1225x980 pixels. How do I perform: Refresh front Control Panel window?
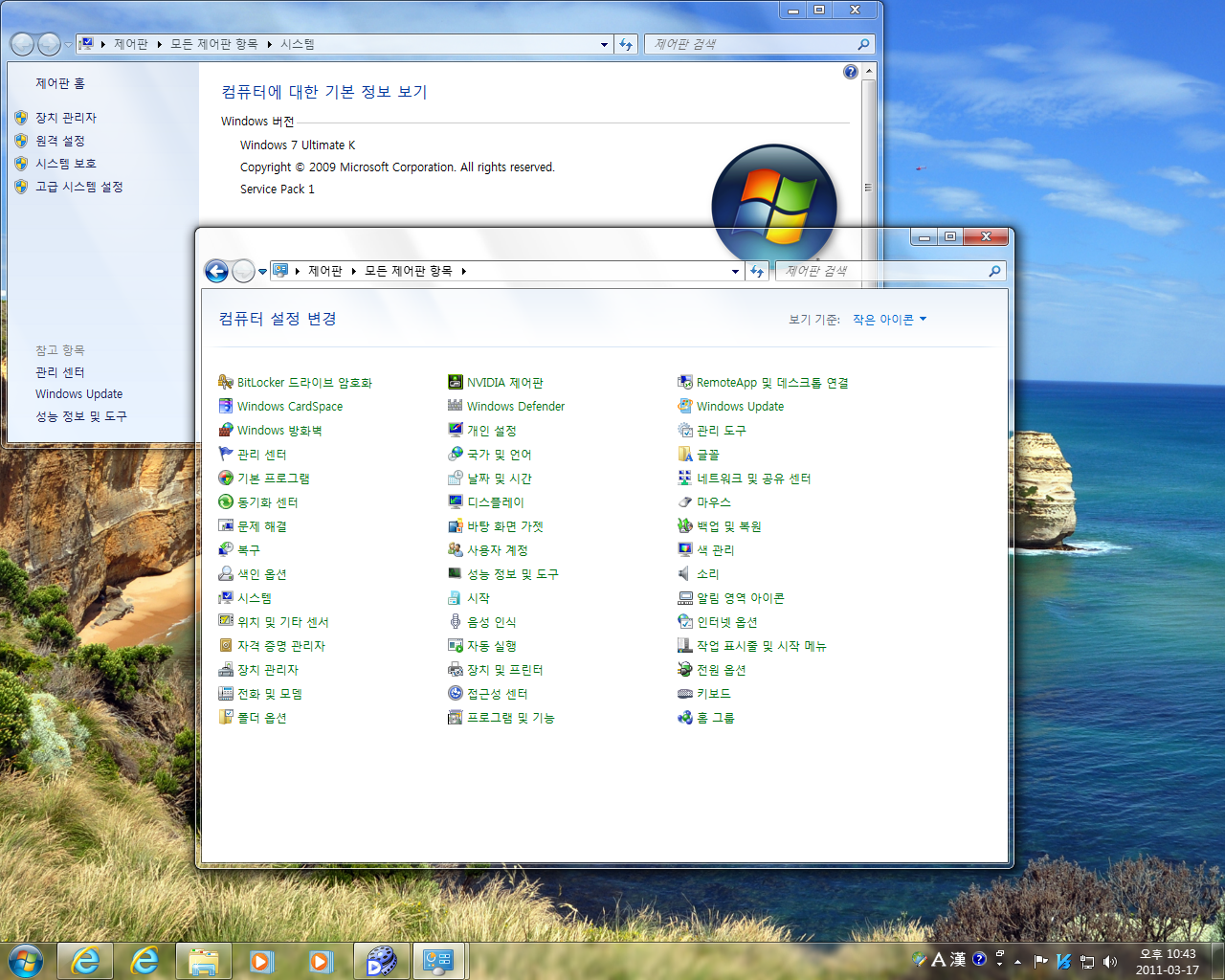757,272
